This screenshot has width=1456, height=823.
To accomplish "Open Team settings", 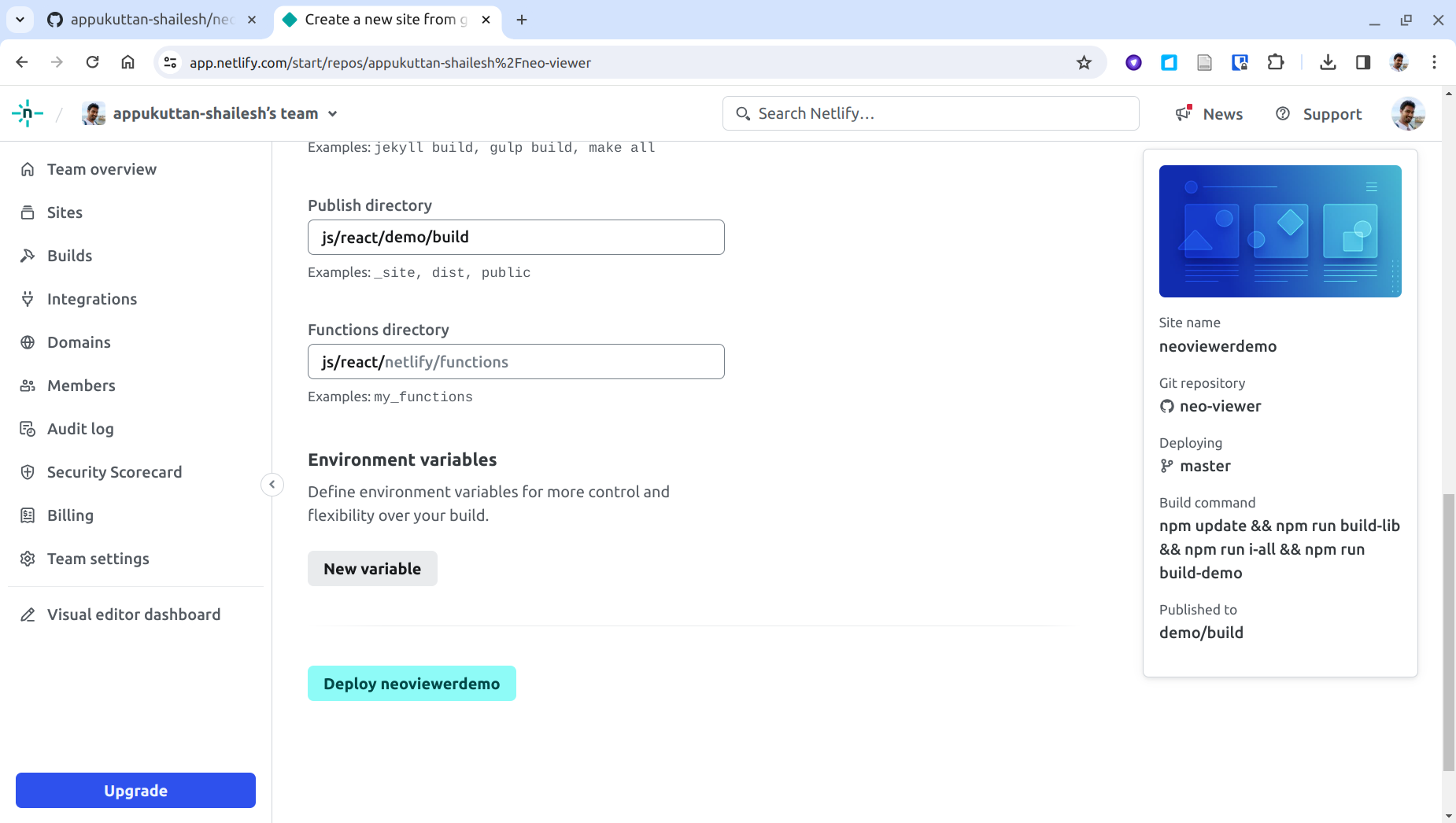I will [98, 559].
